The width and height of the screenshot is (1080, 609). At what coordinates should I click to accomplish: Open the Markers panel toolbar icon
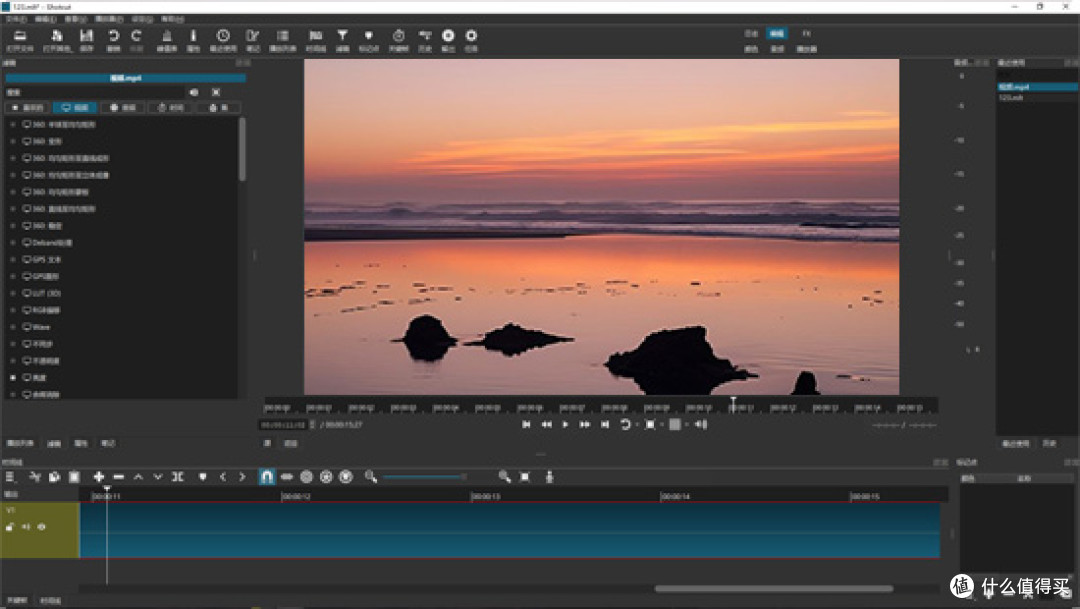[368, 36]
